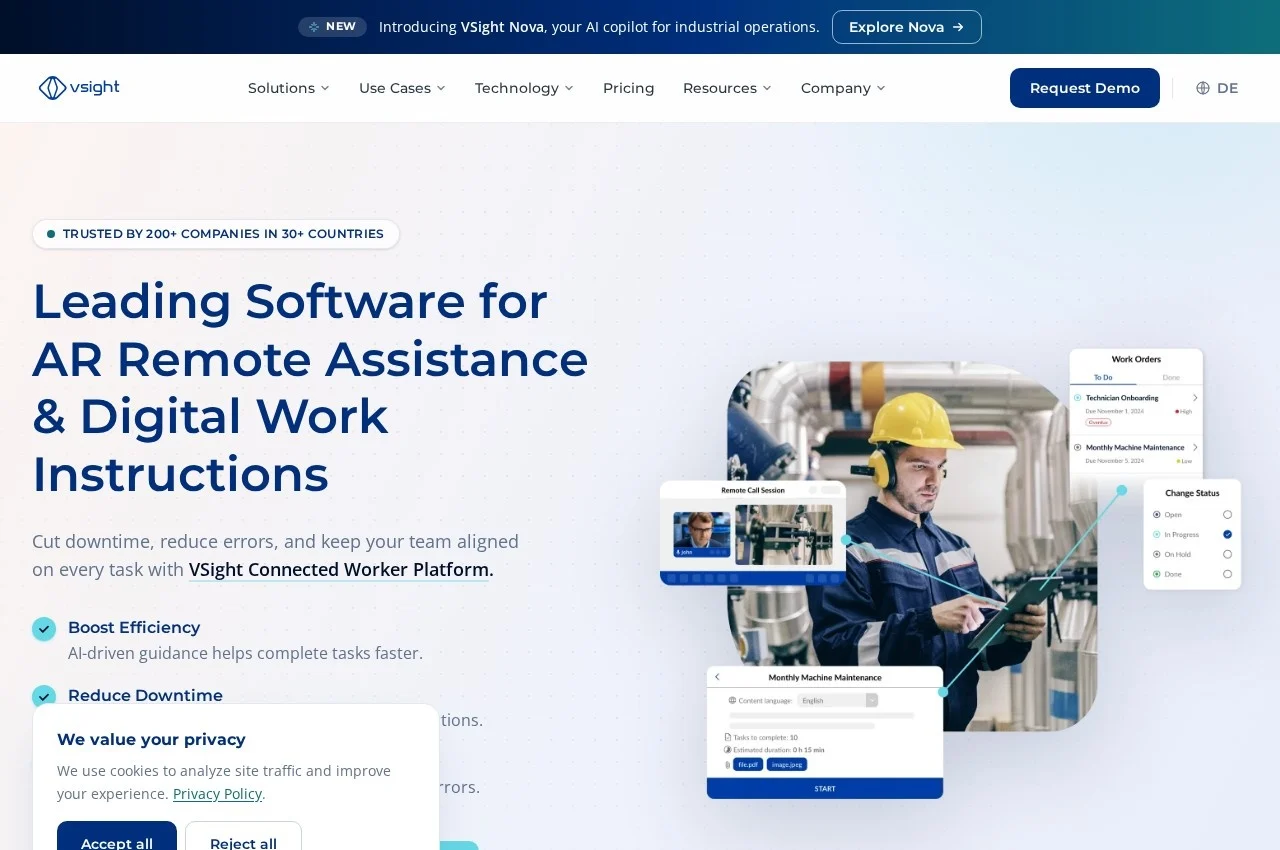Screen dimensions: 1280x850
Task: Click the Leading Software for AR Remote Assistance heading
Action: [x=310, y=388]
